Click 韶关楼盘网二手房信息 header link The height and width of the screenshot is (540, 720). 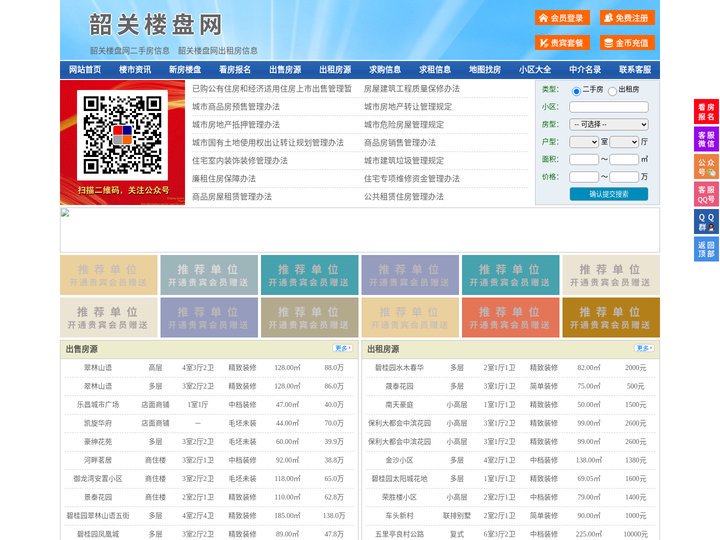pyautogui.click(x=129, y=51)
